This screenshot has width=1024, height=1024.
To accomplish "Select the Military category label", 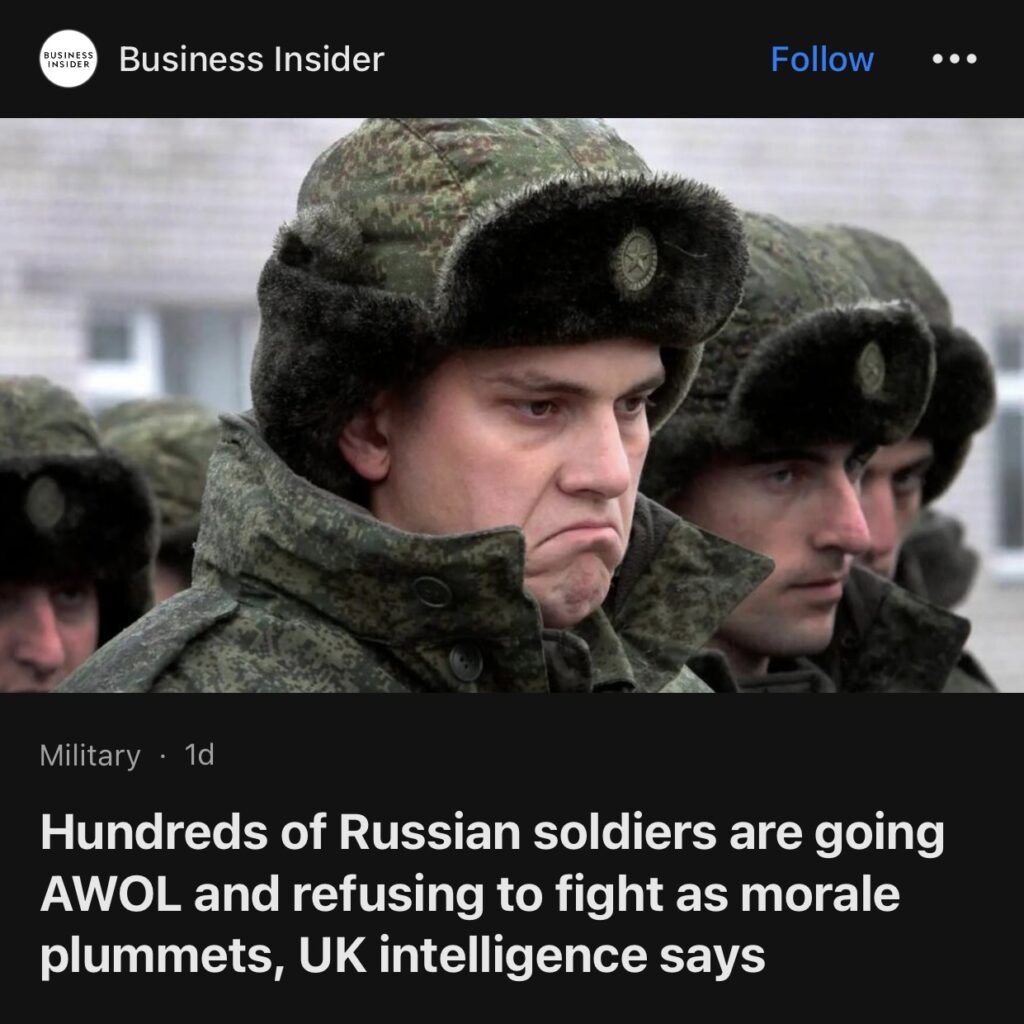I will point(90,756).
